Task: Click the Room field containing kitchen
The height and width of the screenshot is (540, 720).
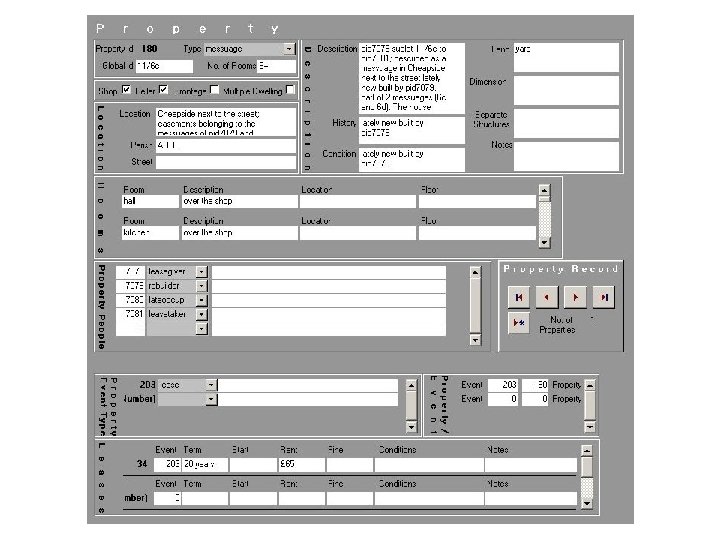Action: [150, 233]
